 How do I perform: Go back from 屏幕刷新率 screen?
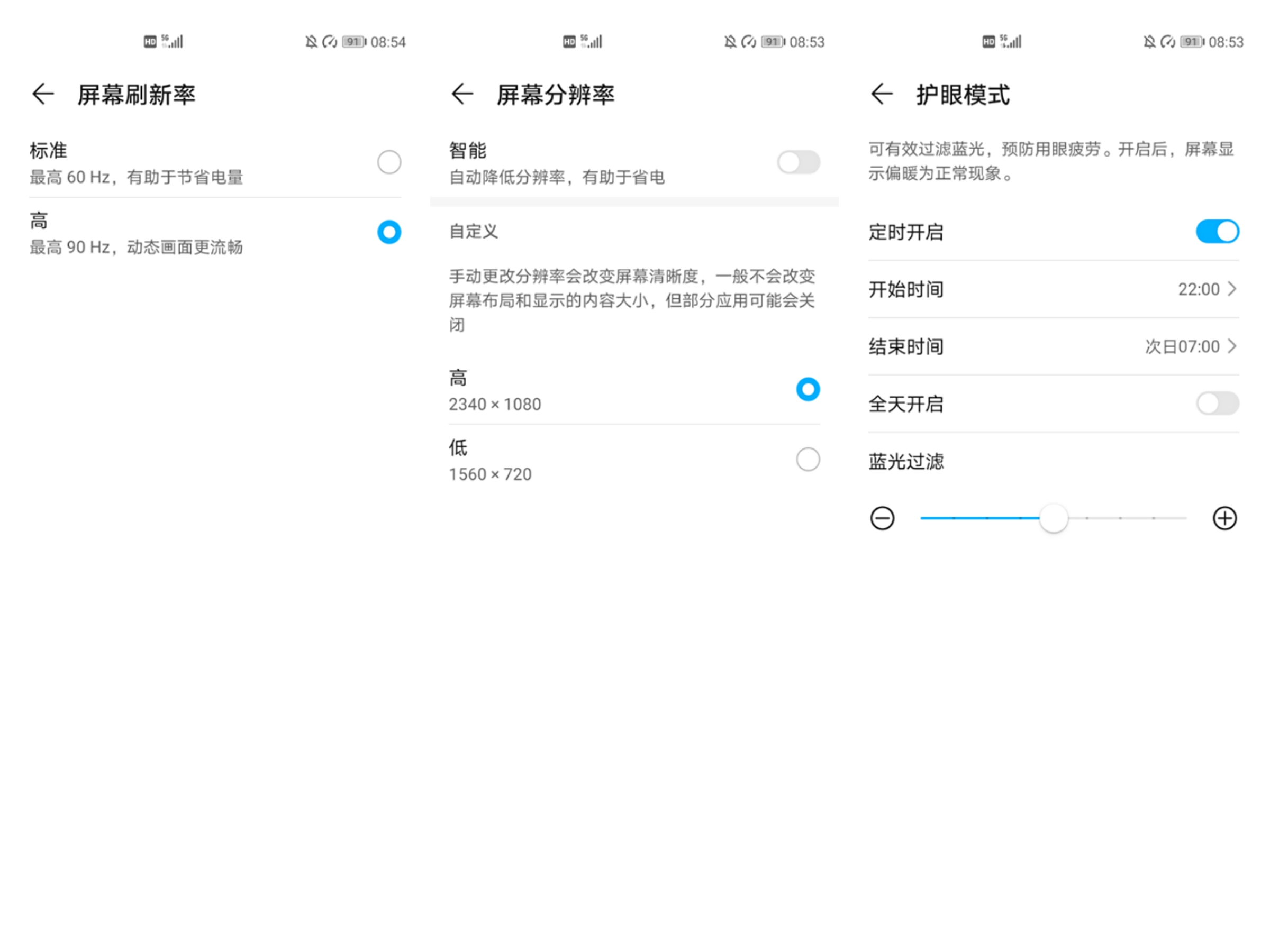pos(43,94)
